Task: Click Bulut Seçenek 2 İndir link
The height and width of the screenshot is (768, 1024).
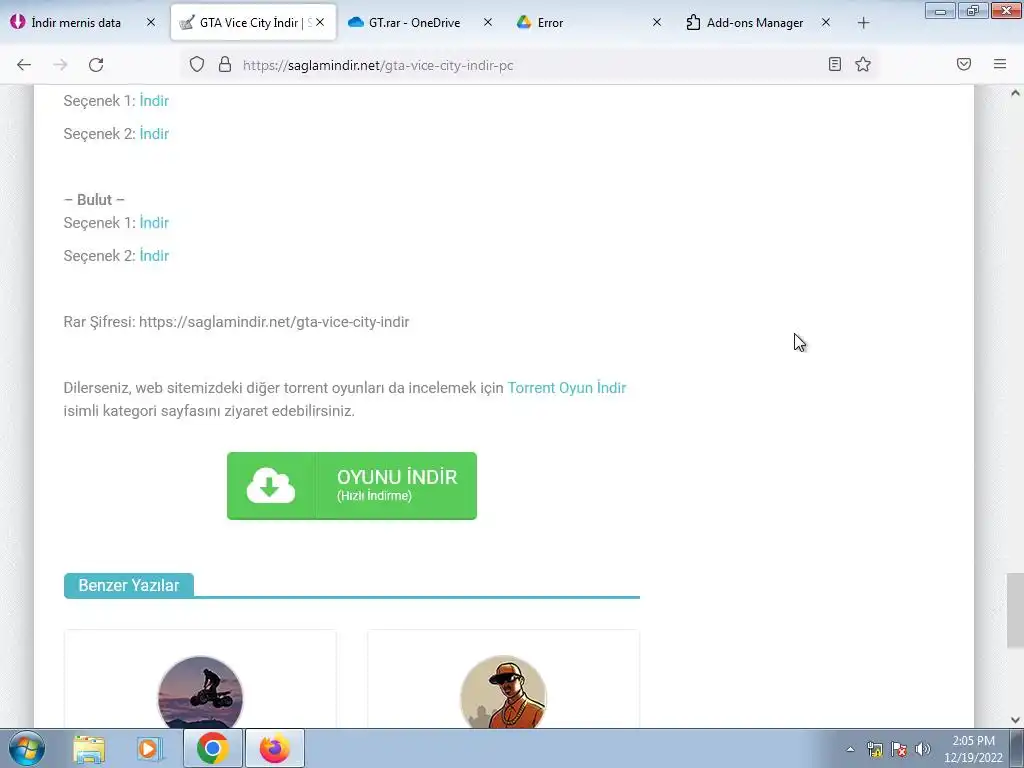Action: click(154, 255)
